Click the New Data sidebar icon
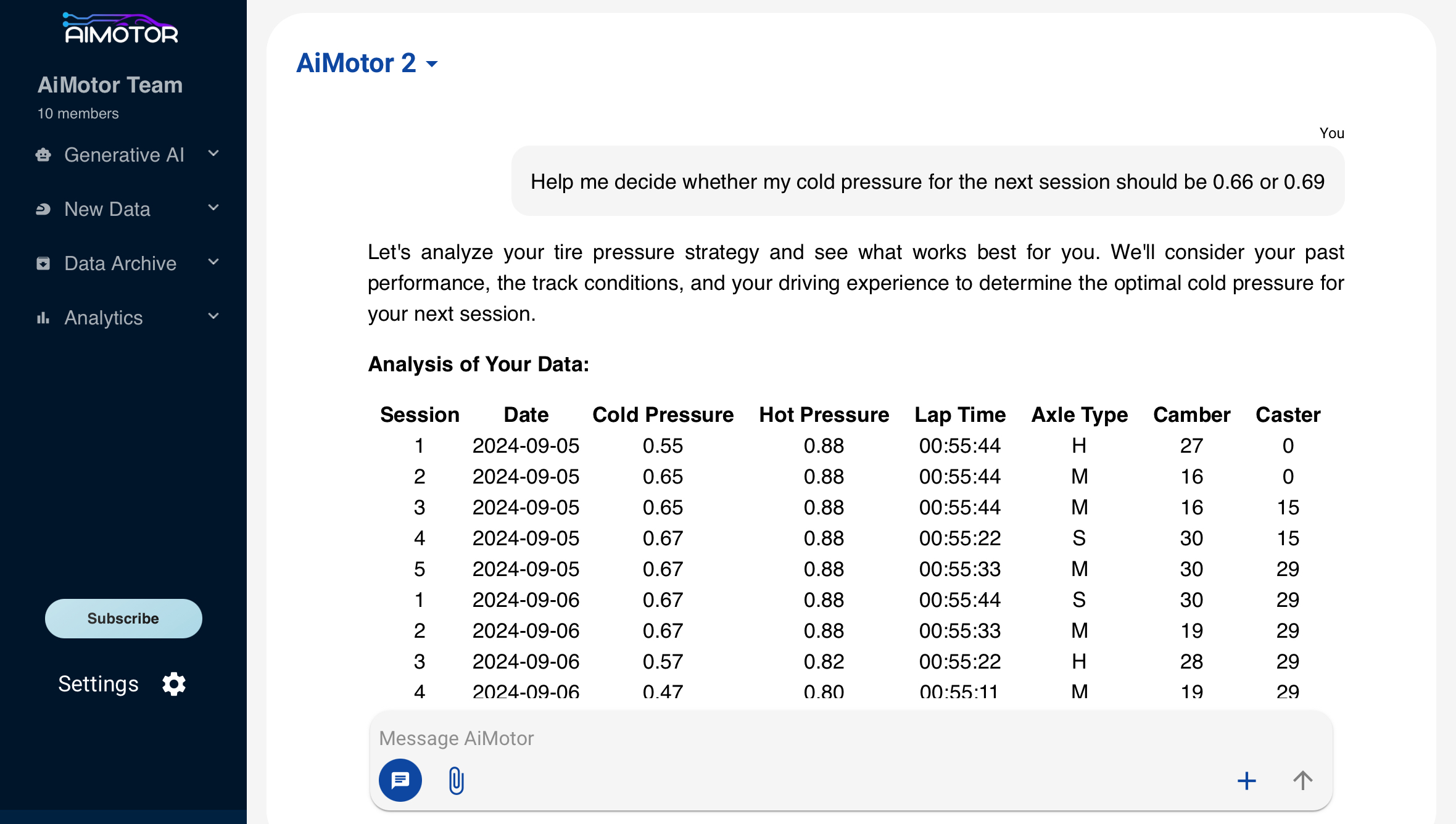The width and height of the screenshot is (1456, 824). pyautogui.click(x=43, y=209)
